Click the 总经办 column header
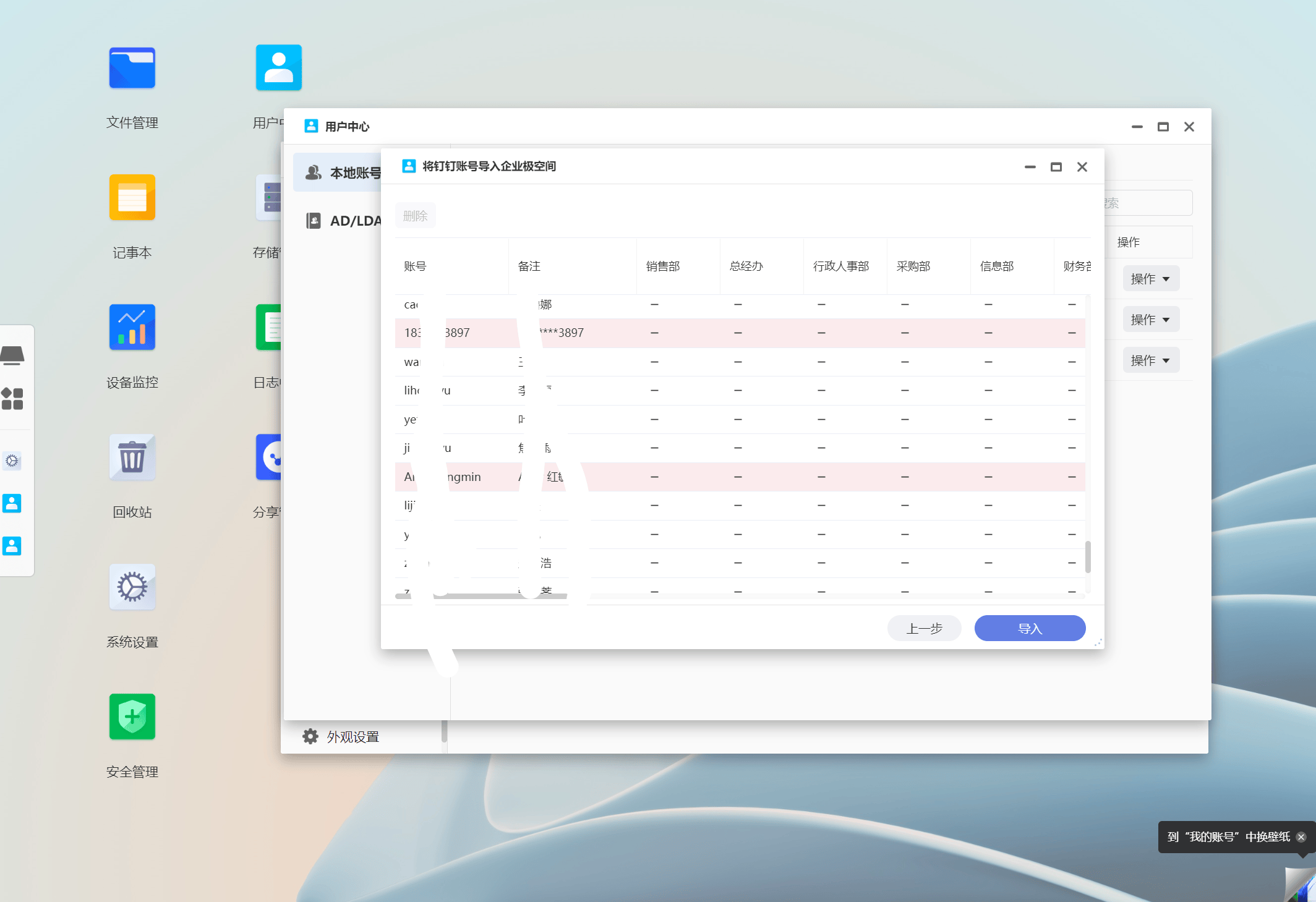Screen dimensions: 1316x902 (x=762, y=266)
